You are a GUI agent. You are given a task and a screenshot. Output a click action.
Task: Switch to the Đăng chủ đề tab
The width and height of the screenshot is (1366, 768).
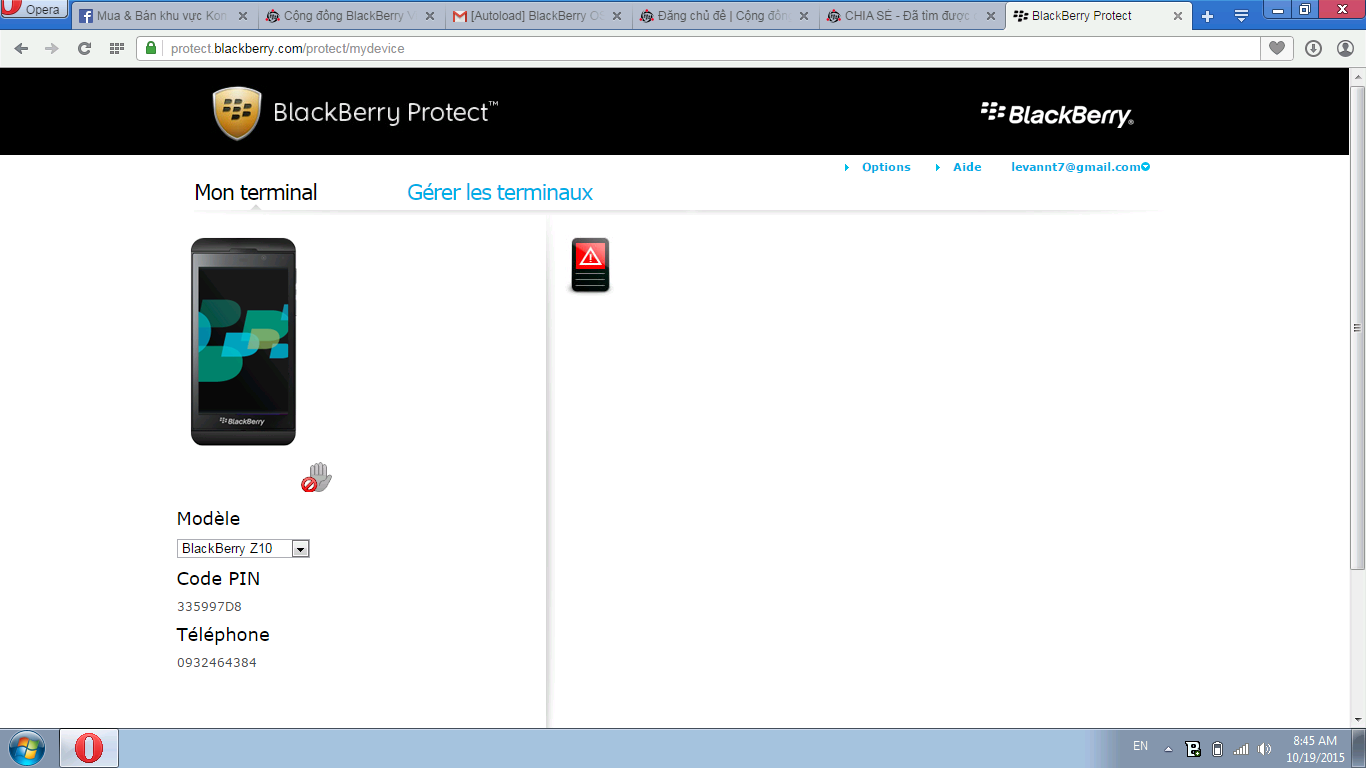click(726, 16)
